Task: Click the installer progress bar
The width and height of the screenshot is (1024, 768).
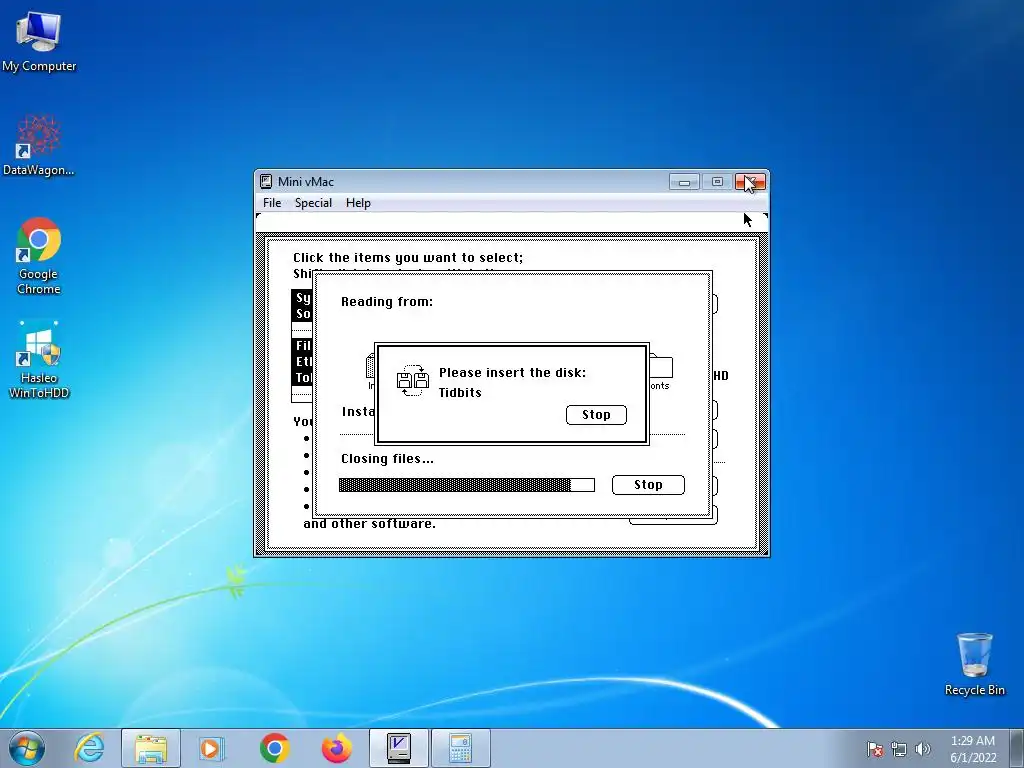Action: [x=466, y=485]
